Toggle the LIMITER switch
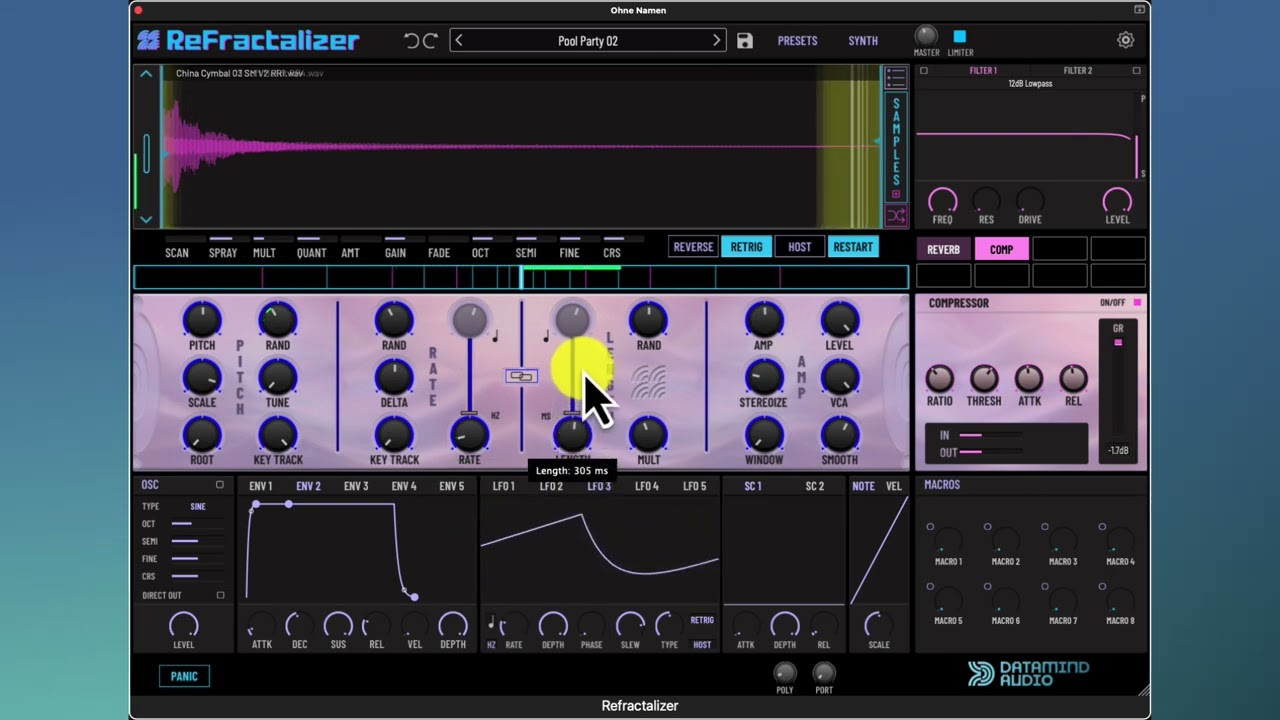Viewport: 1280px width, 720px height. (x=960, y=37)
